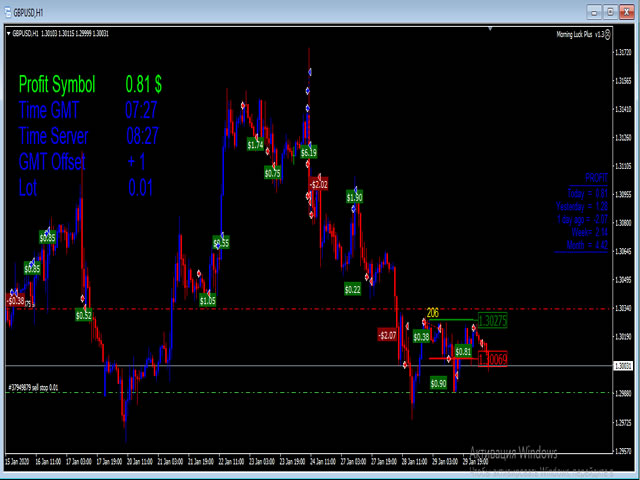Close the GBPUSD,H1 chart window
This screenshot has width=640, height=480.
tap(627, 12)
